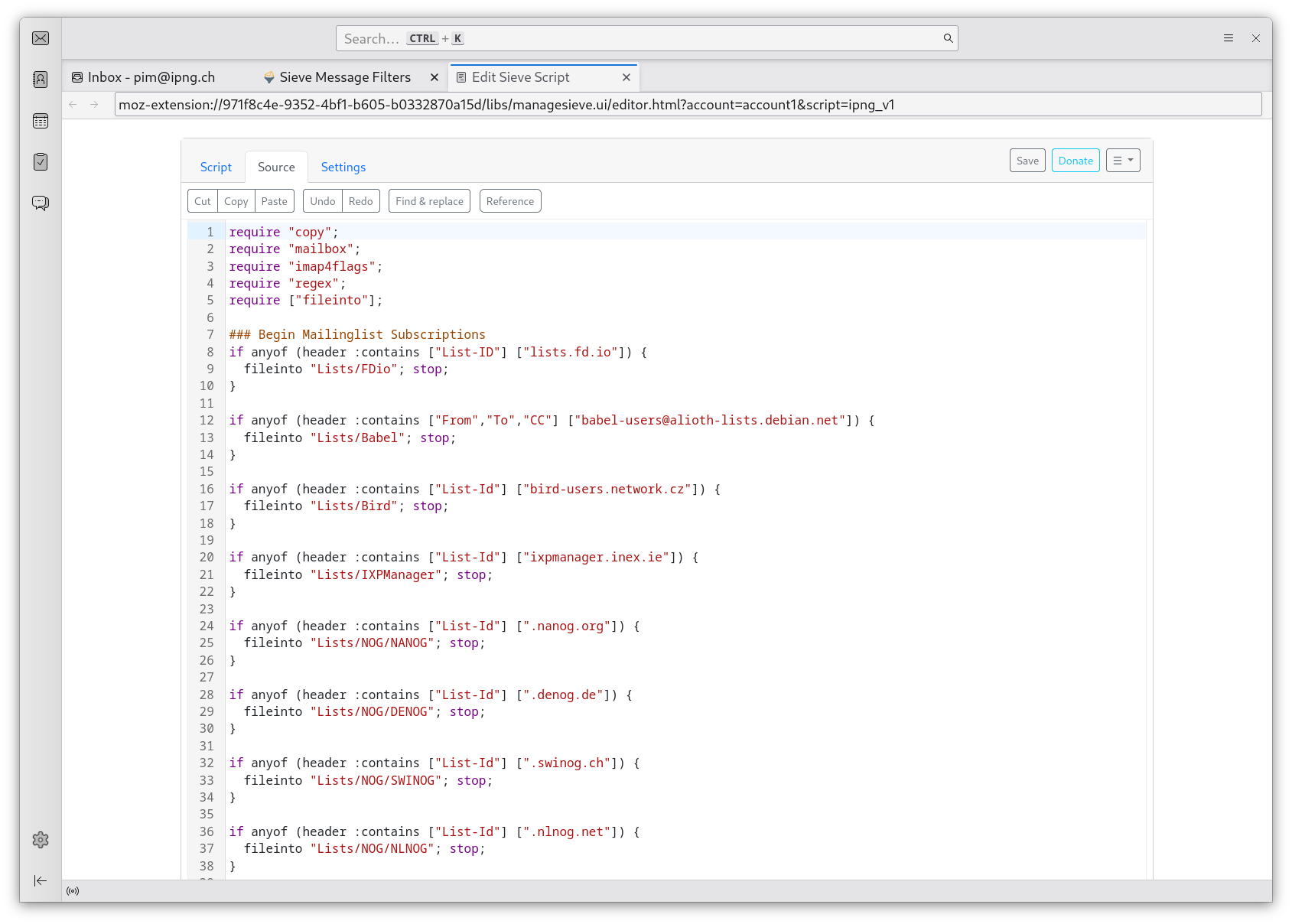This screenshot has height=924, width=1292.
Task: Open Thunderbird settings gear icon
Action: pyautogui.click(x=41, y=840)
